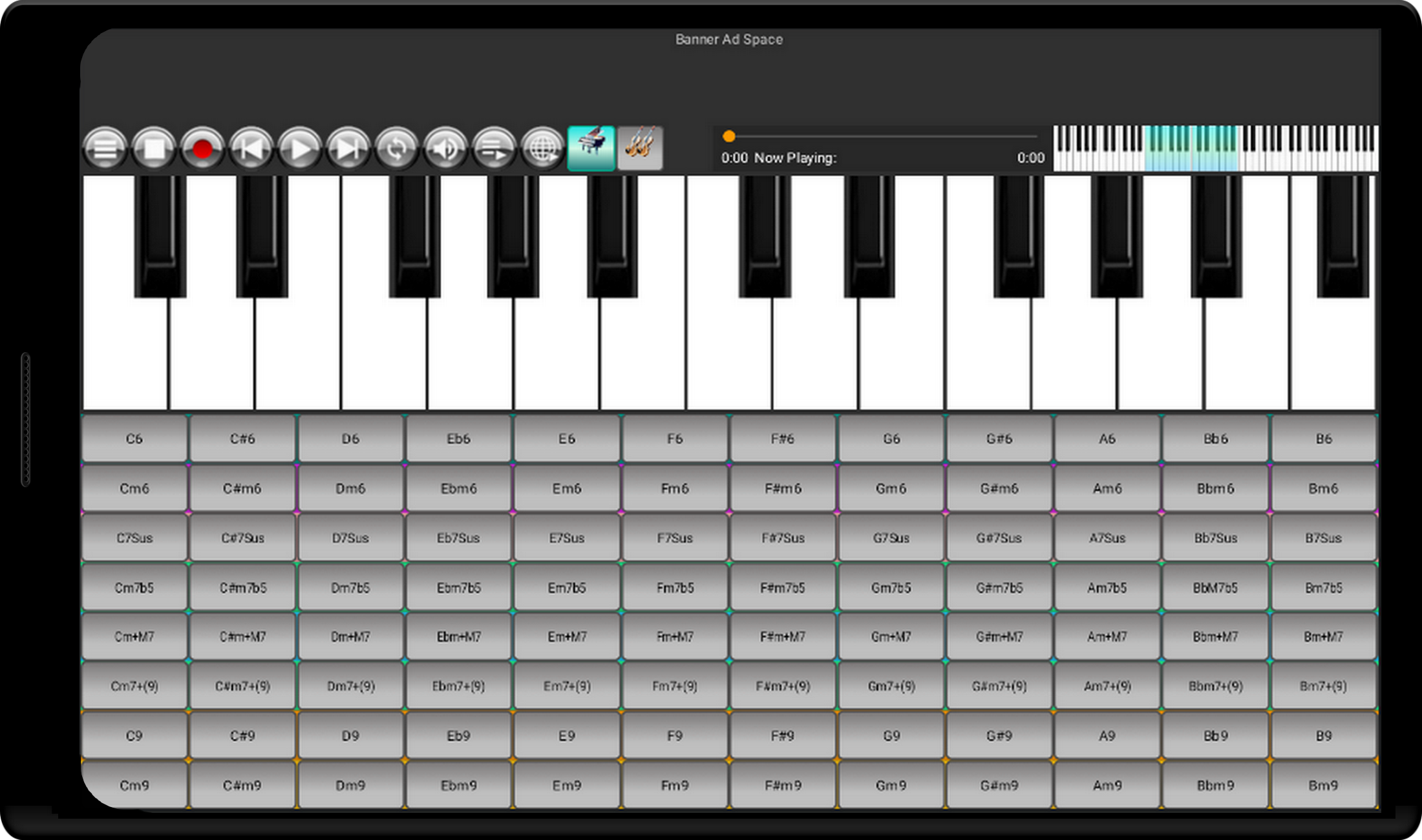Open the hamburger menu button
This screenshot has width=1422, height=840.
105,149
